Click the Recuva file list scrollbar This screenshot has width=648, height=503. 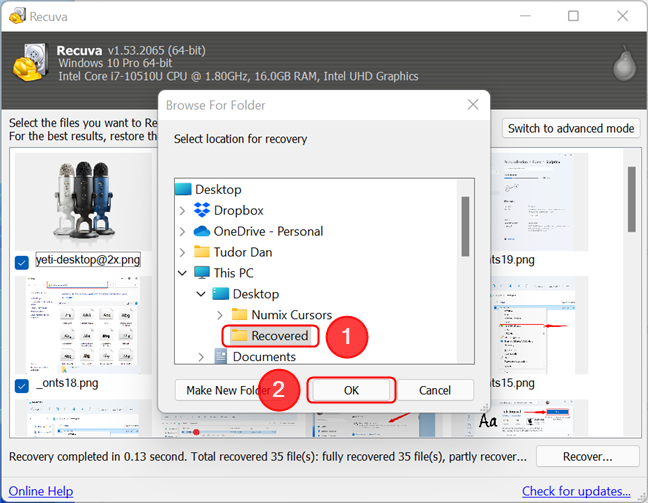click(x=631, y=199)
